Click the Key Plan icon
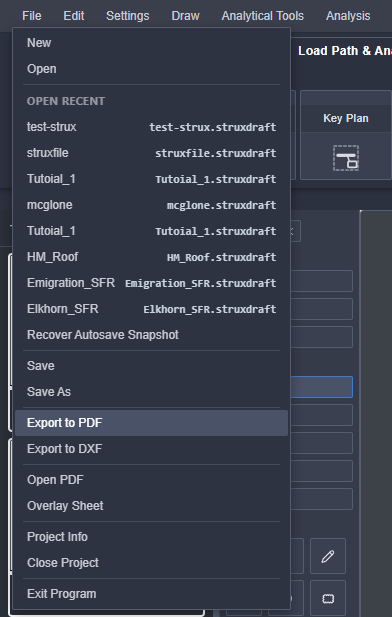 (x=346, y=158)
